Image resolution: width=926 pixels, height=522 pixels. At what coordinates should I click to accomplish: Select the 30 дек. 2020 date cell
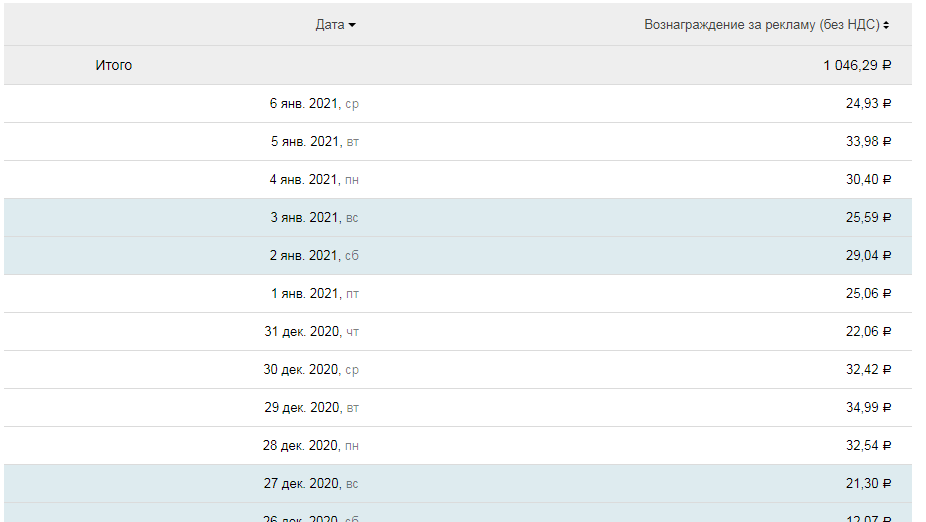[x=311, y=369]
